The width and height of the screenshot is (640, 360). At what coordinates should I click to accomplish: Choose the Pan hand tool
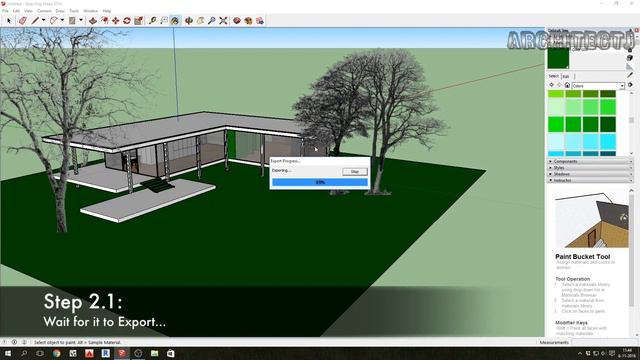click(x=200, y=20)
